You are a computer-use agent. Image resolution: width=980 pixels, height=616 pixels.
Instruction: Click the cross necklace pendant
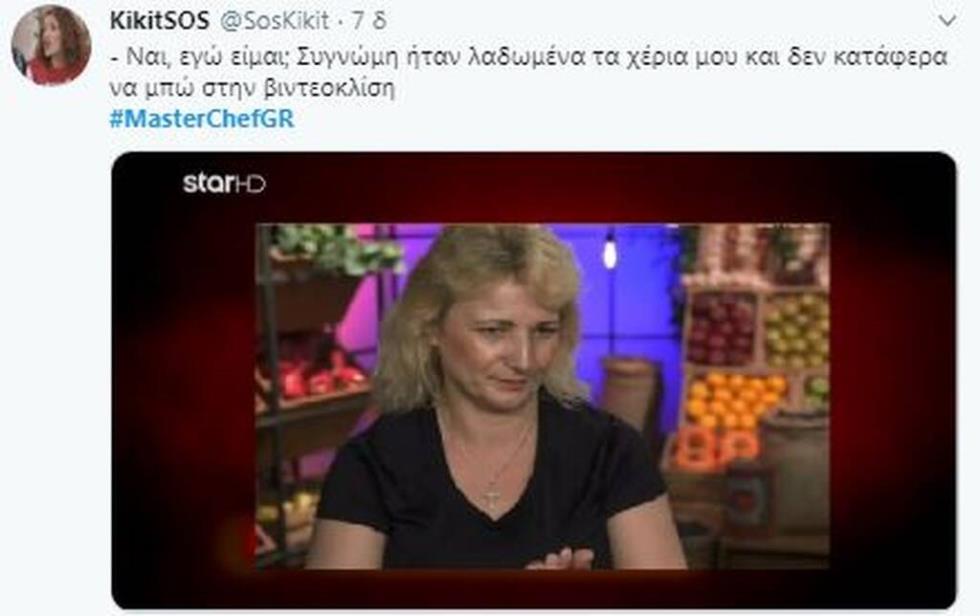point(493,497)
